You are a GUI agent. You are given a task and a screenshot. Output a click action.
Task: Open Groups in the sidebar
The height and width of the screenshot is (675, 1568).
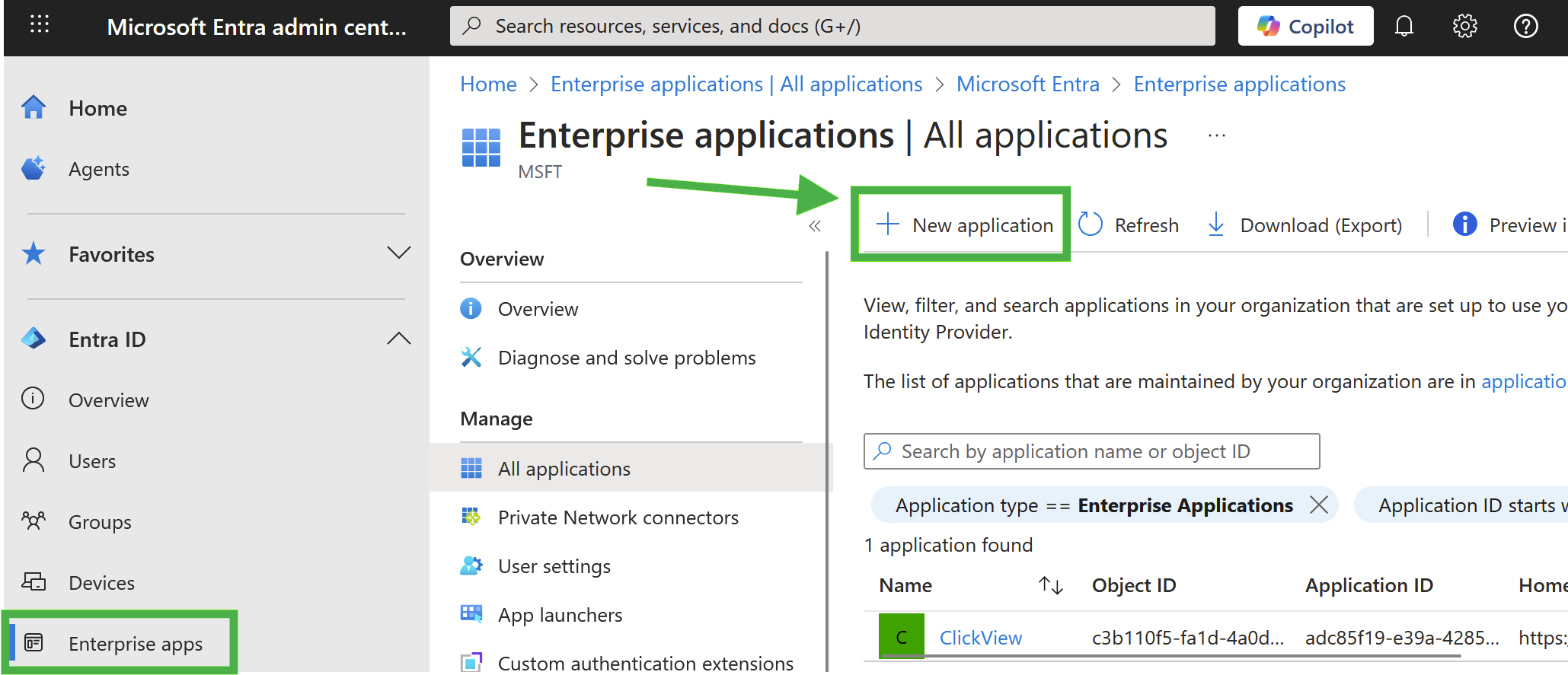click(100, 522)
